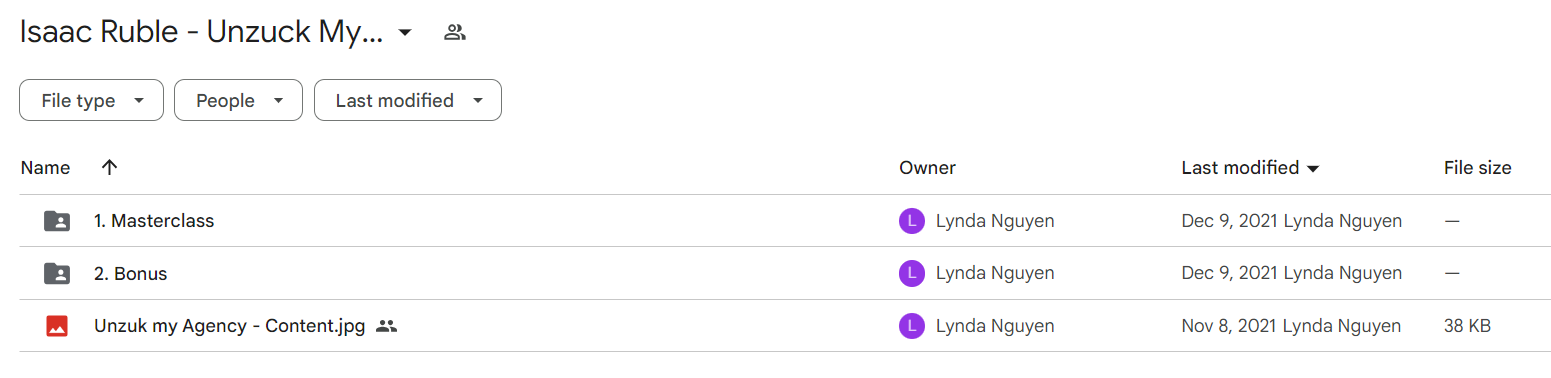Click Lynda Nguyen's avatar in the Bonus row
Screen dimensions: 1551x378
911,273
